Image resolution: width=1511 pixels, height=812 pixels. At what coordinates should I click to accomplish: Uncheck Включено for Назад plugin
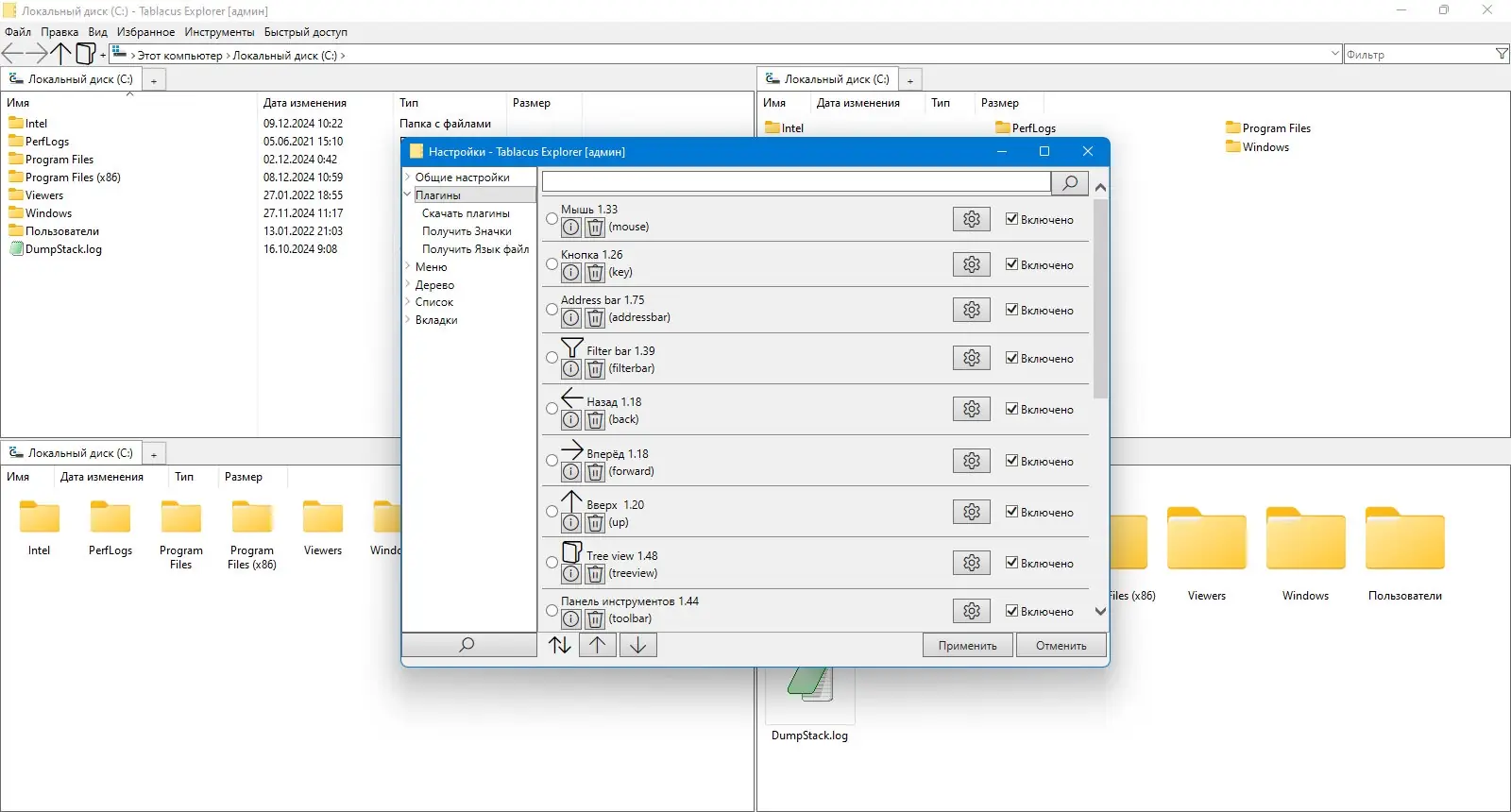[x=1011, y=409]
